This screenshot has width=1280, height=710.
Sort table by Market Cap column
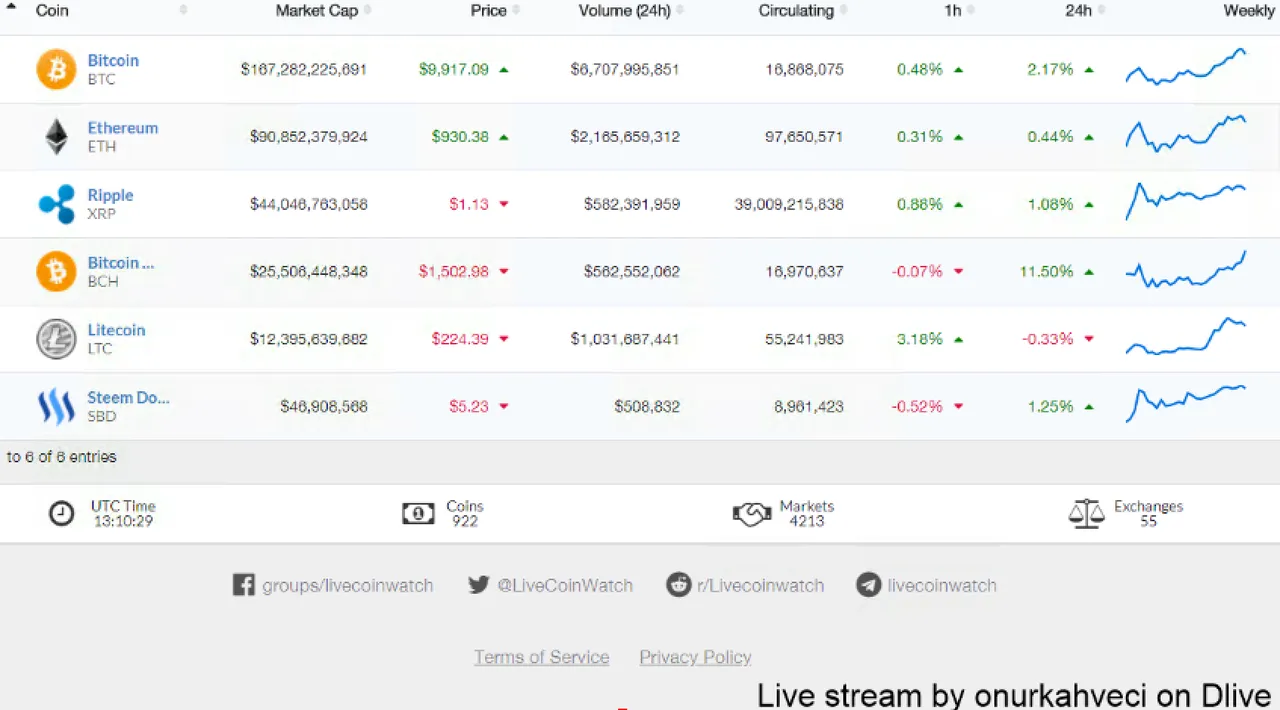316,10
